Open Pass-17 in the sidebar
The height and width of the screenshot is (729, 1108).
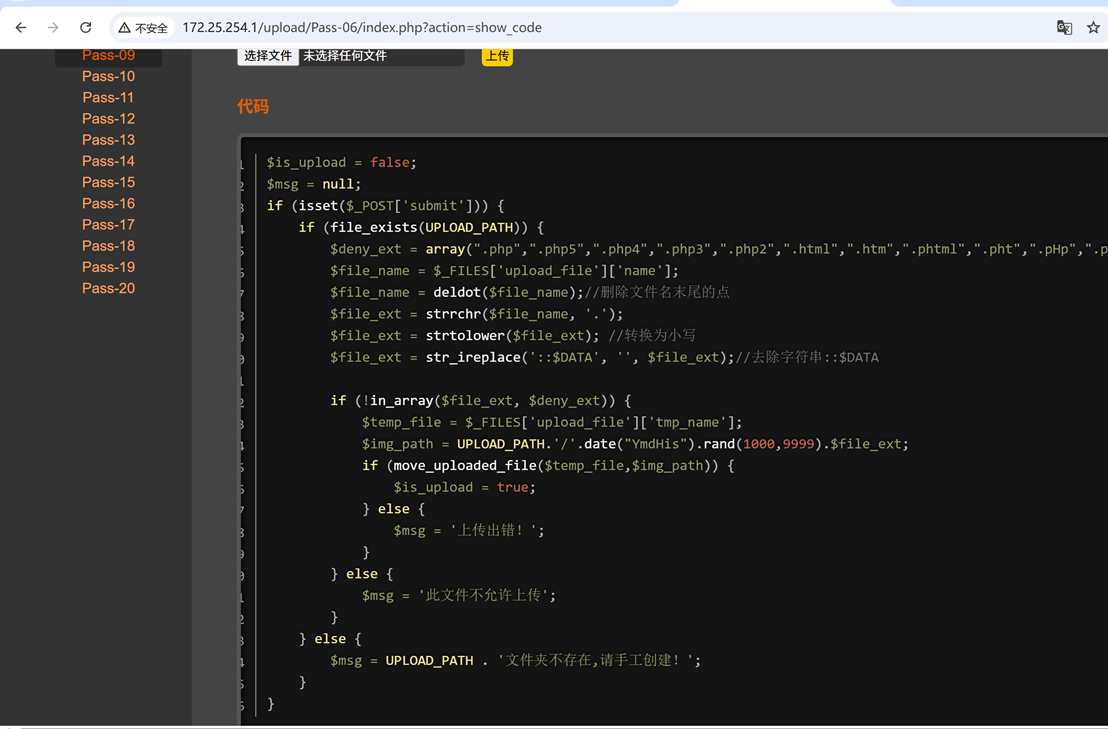pos(108,225)
